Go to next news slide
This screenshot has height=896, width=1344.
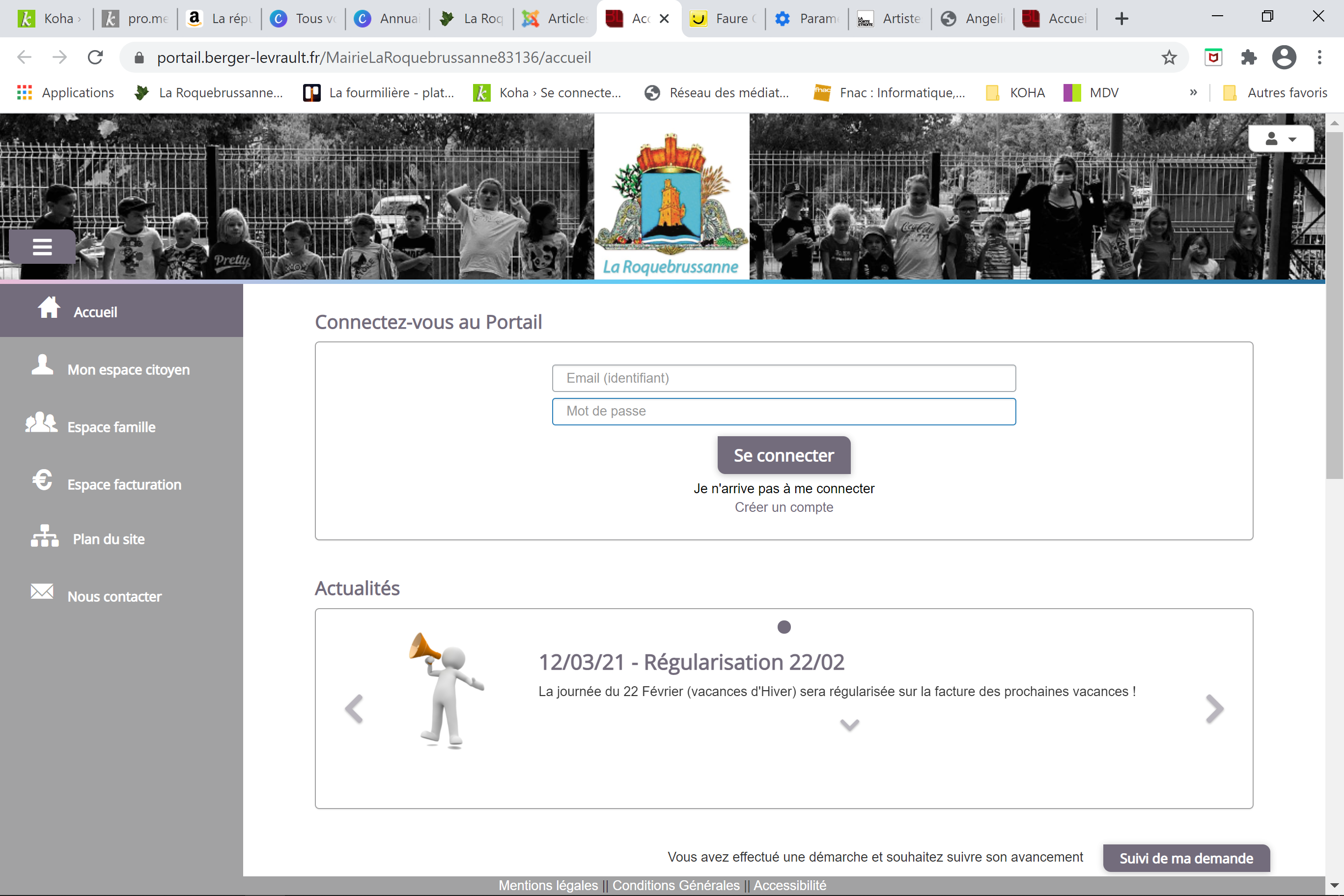point(1214,709)
